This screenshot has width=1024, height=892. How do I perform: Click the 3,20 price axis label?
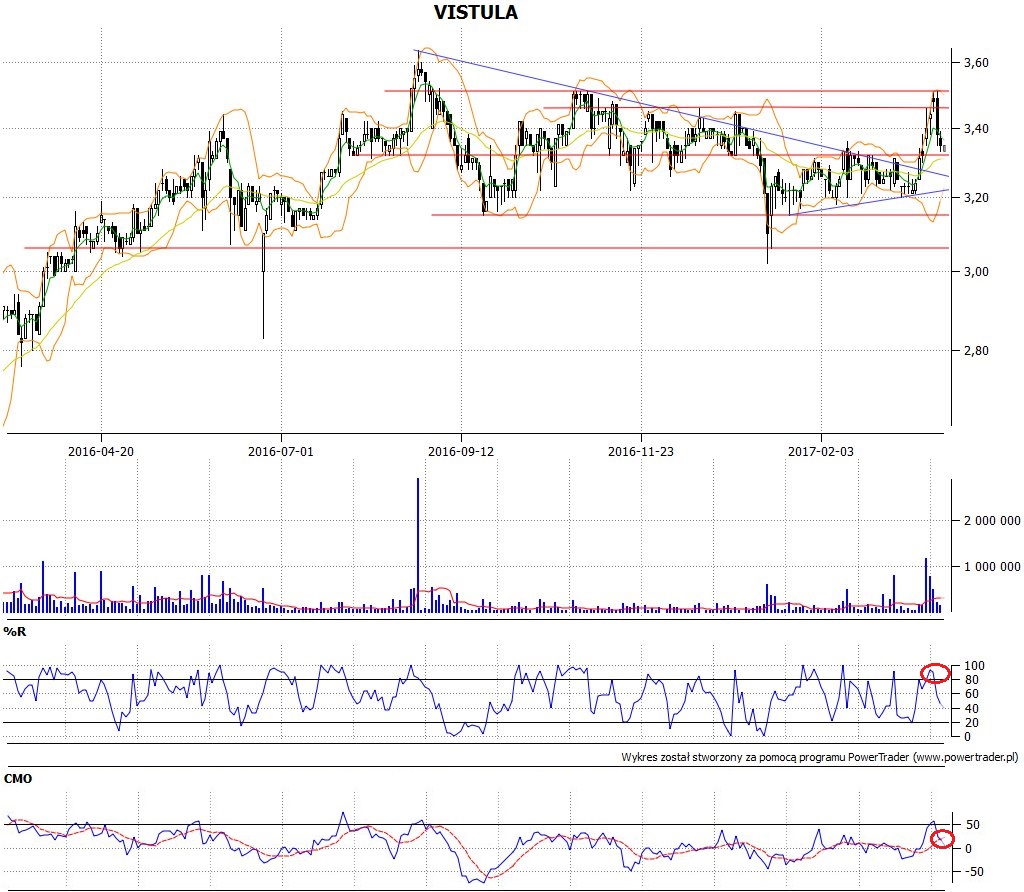click(x=976, y=198)
